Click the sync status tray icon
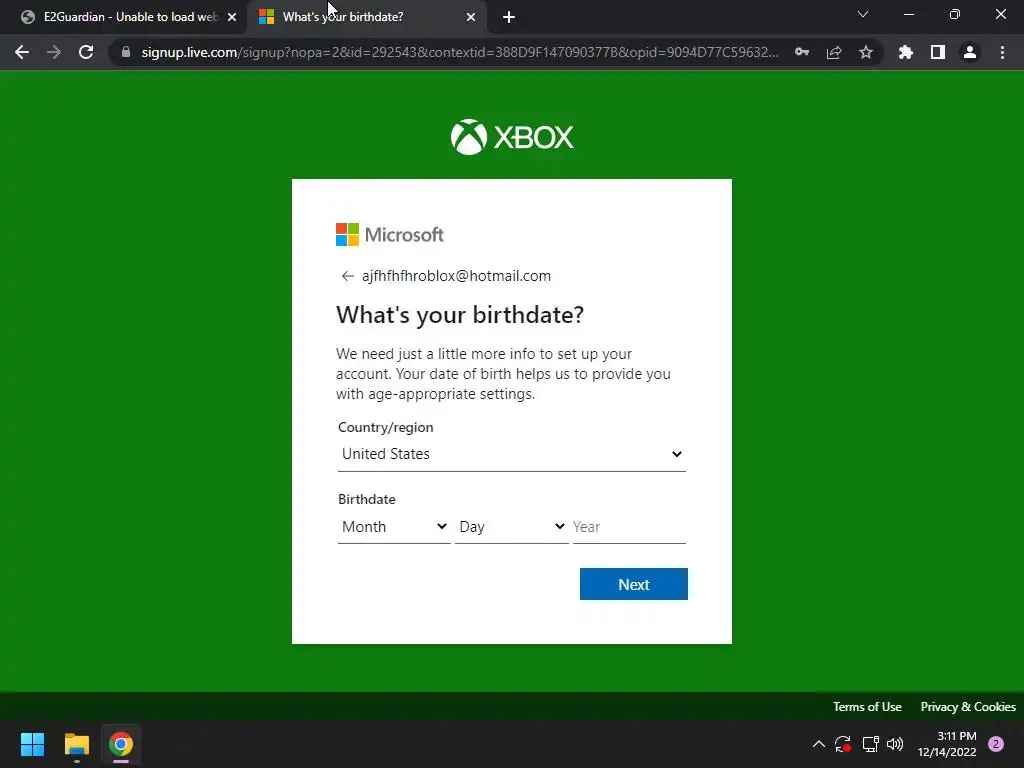The width and height of the screenshot is (1024, 768). pos(842,744)
